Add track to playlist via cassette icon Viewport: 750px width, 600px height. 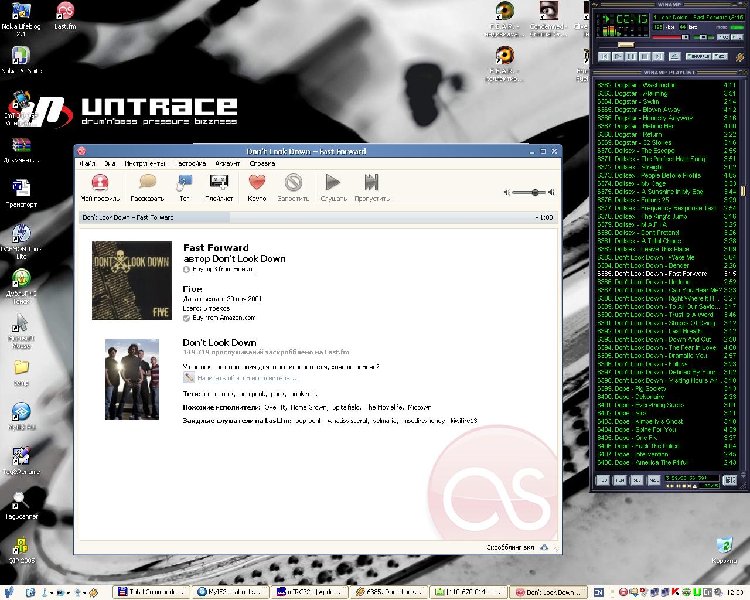coord(219,188)
